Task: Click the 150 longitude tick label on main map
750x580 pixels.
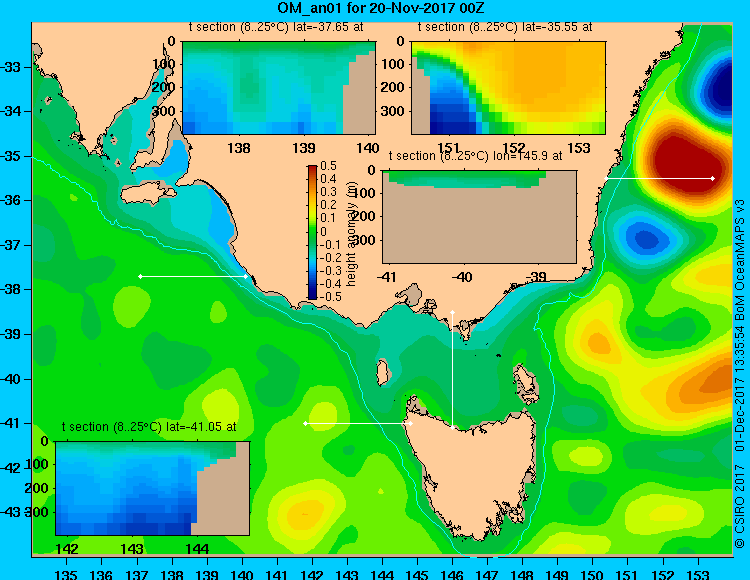Action: pos(593,574)
